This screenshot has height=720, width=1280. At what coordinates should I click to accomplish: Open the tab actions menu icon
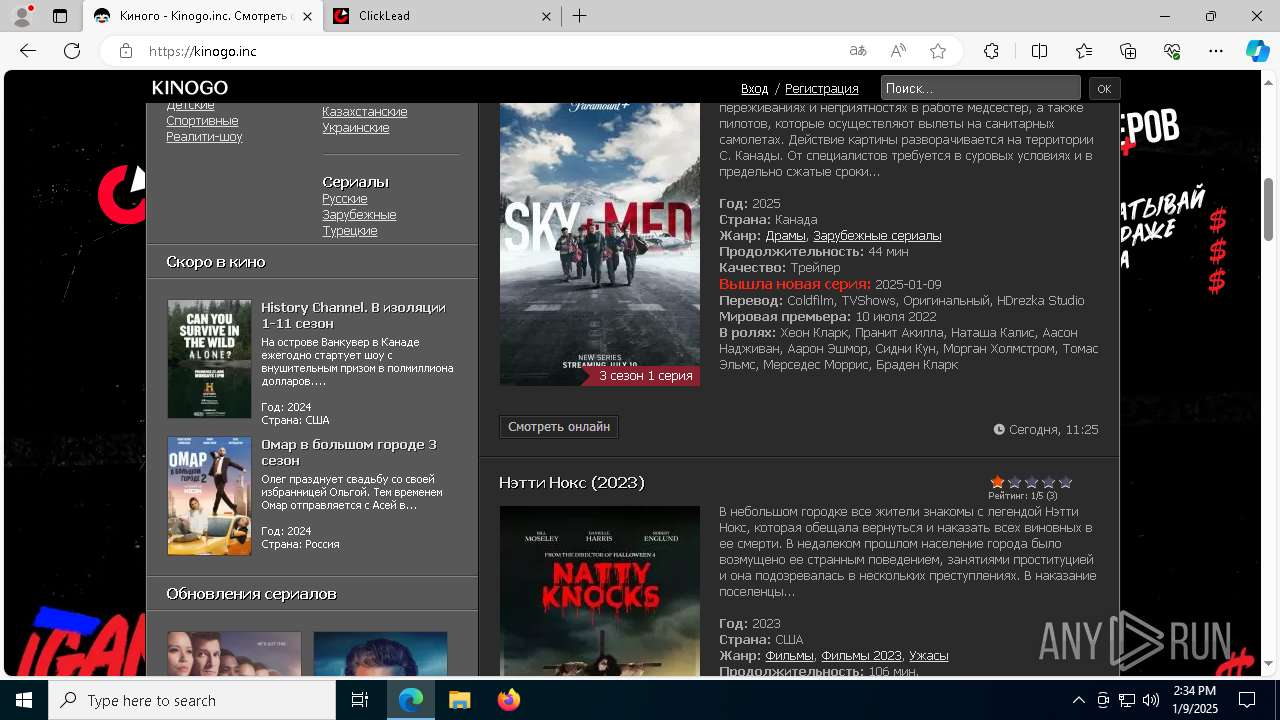click(x=60, y=16)
